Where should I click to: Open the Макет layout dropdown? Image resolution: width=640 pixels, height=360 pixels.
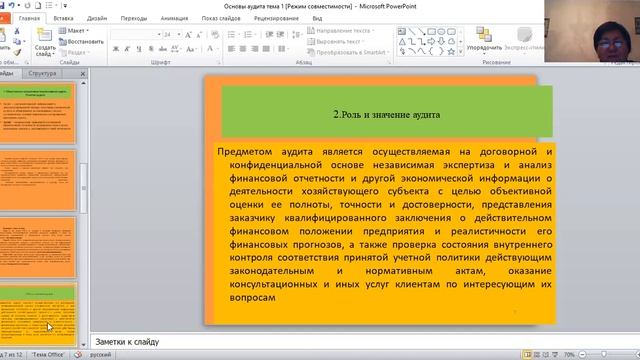[x=73, y=31]
